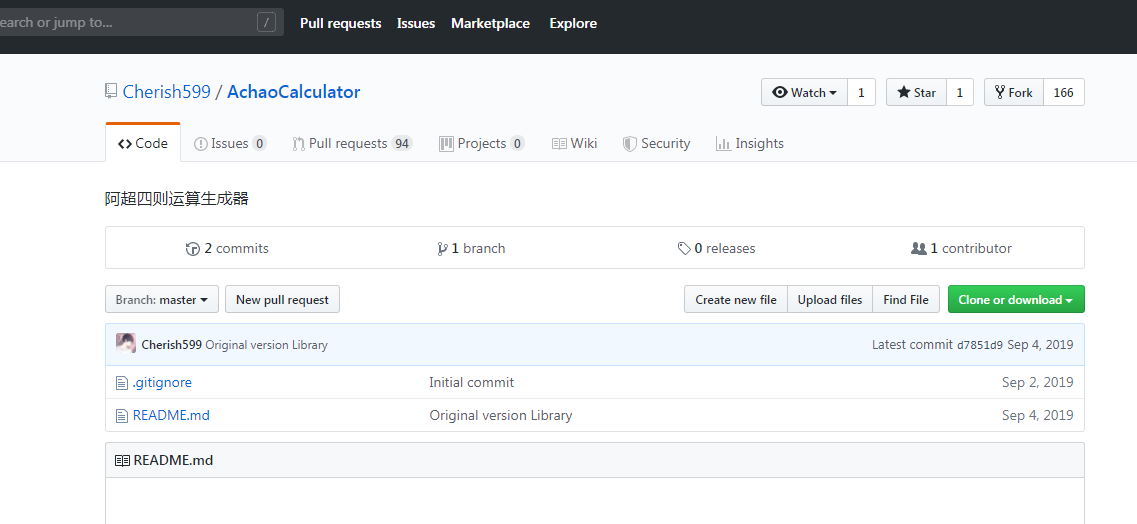Open the AchaoCalculator repository name link
This screenshot has height=524, width=1137.
[294, 92]
